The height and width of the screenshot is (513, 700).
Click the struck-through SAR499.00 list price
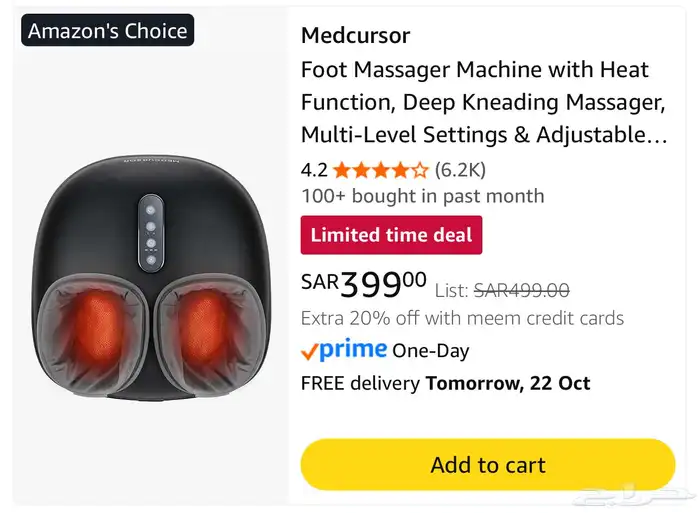click(521, 290)
